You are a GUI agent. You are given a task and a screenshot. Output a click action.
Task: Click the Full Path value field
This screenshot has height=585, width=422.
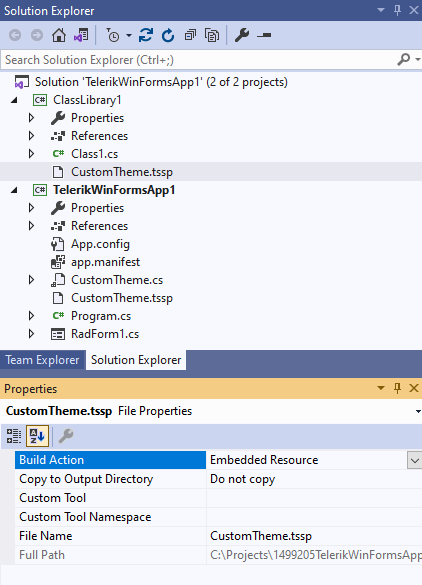coord(315,555)
